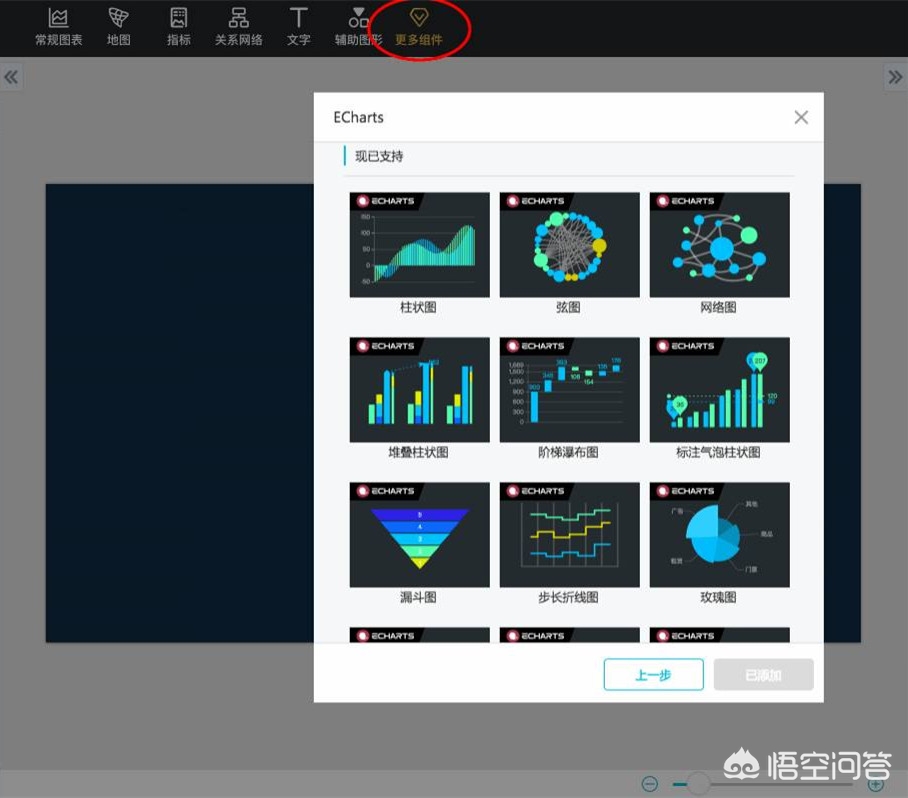Open the 辅助图形 shapes icon
Viewport: 908px width, 798px height.
click(358, 18)
